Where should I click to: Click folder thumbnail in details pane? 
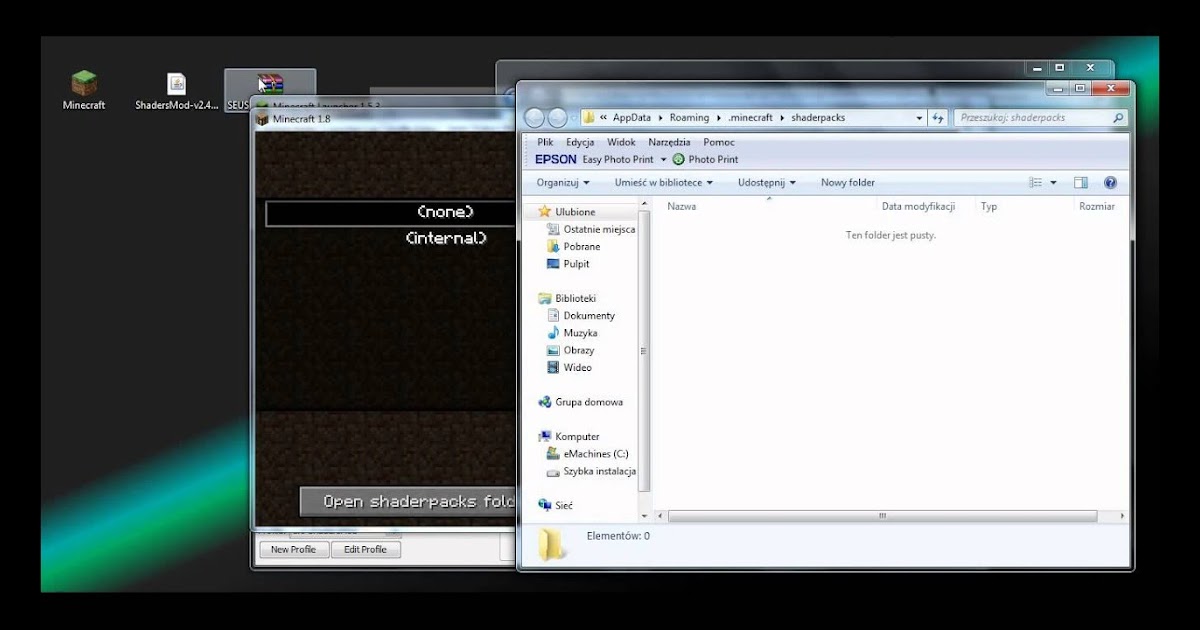551,546
